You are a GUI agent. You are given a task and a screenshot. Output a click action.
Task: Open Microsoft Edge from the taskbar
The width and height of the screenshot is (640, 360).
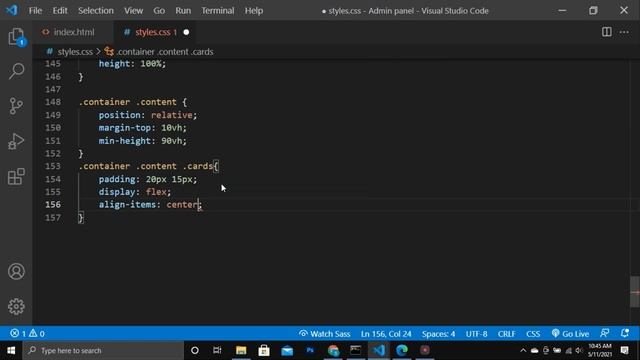402,350
